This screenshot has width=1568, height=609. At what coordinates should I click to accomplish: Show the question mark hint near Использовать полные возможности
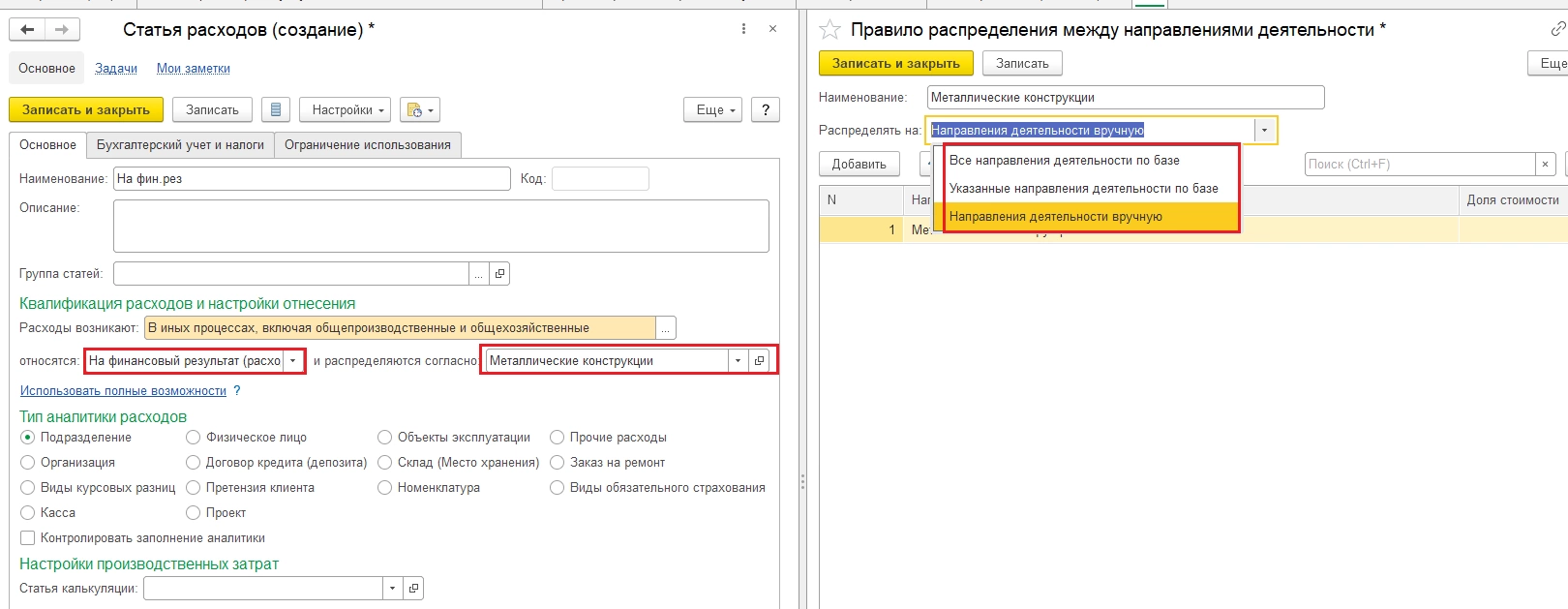click(x=237, y=391)
